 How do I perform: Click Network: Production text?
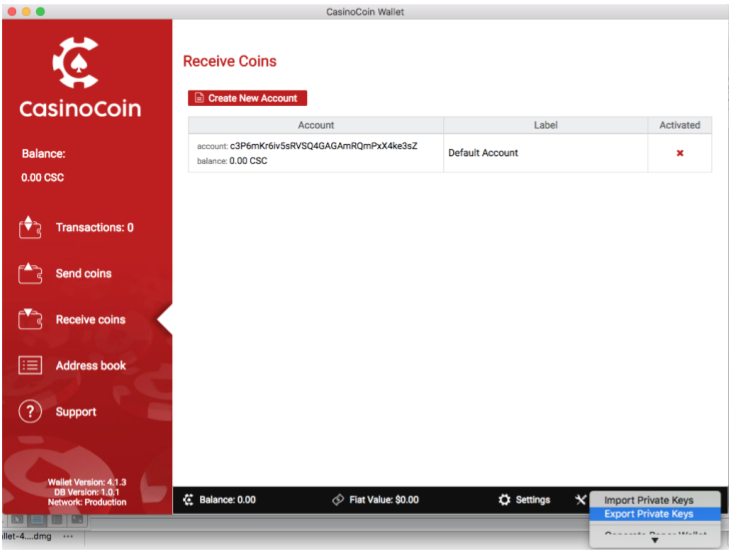coord(87,502)
